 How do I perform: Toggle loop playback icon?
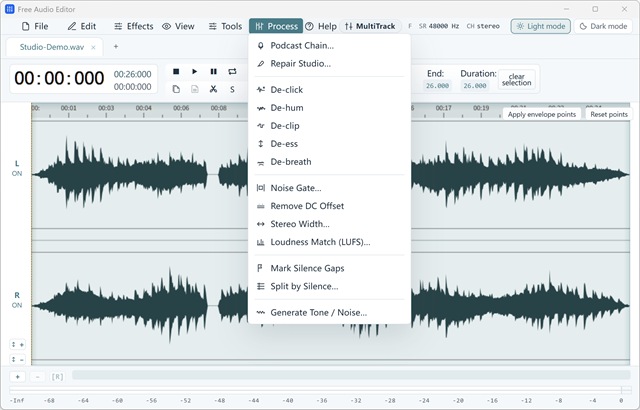232,71
